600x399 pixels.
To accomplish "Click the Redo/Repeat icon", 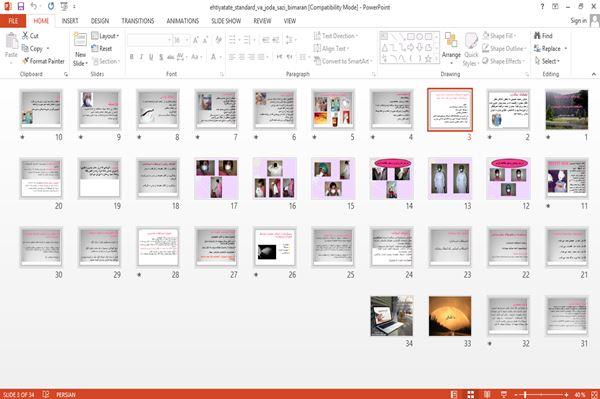I will pos(51,7).
